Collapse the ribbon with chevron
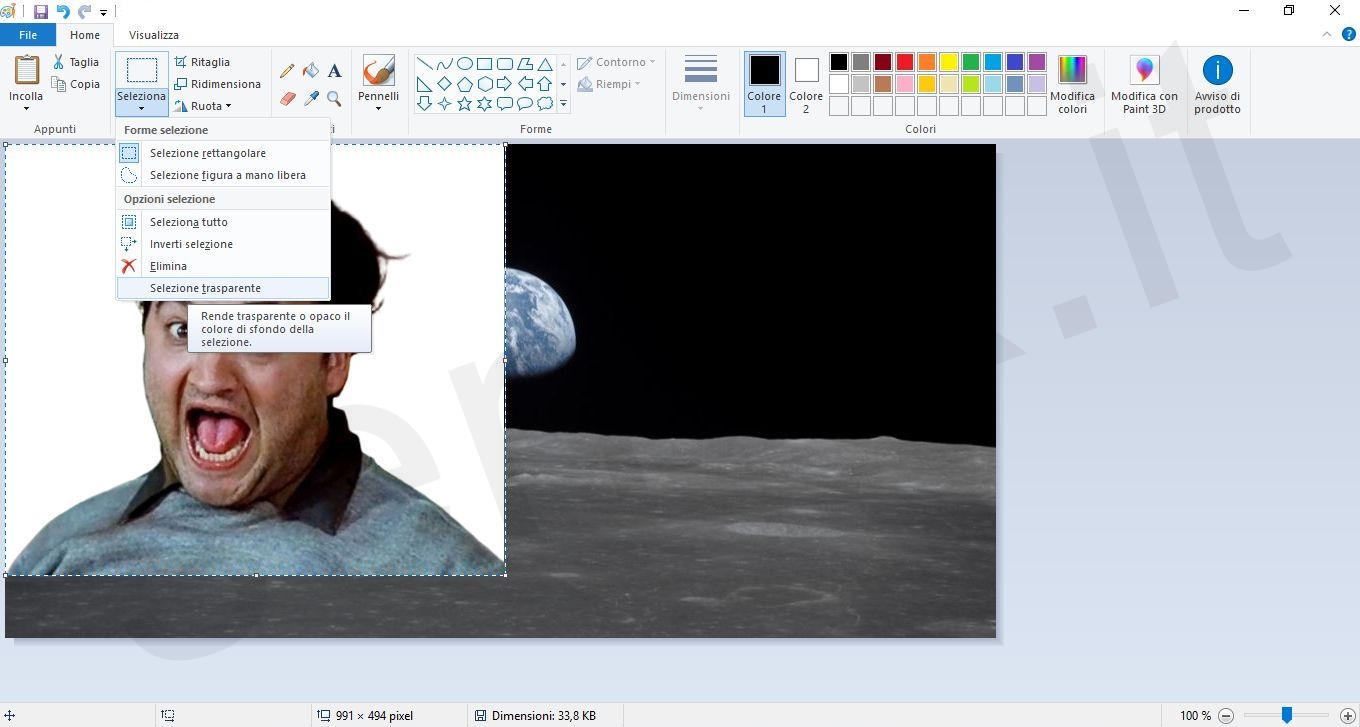Viewport: 1360px width, 727px height. tap(1327, 35)
